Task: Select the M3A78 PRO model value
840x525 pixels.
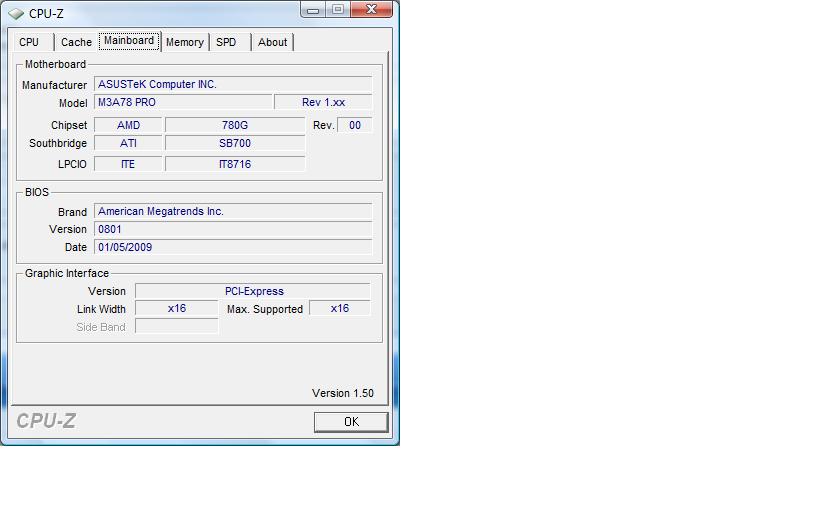Action: [183, 102]
